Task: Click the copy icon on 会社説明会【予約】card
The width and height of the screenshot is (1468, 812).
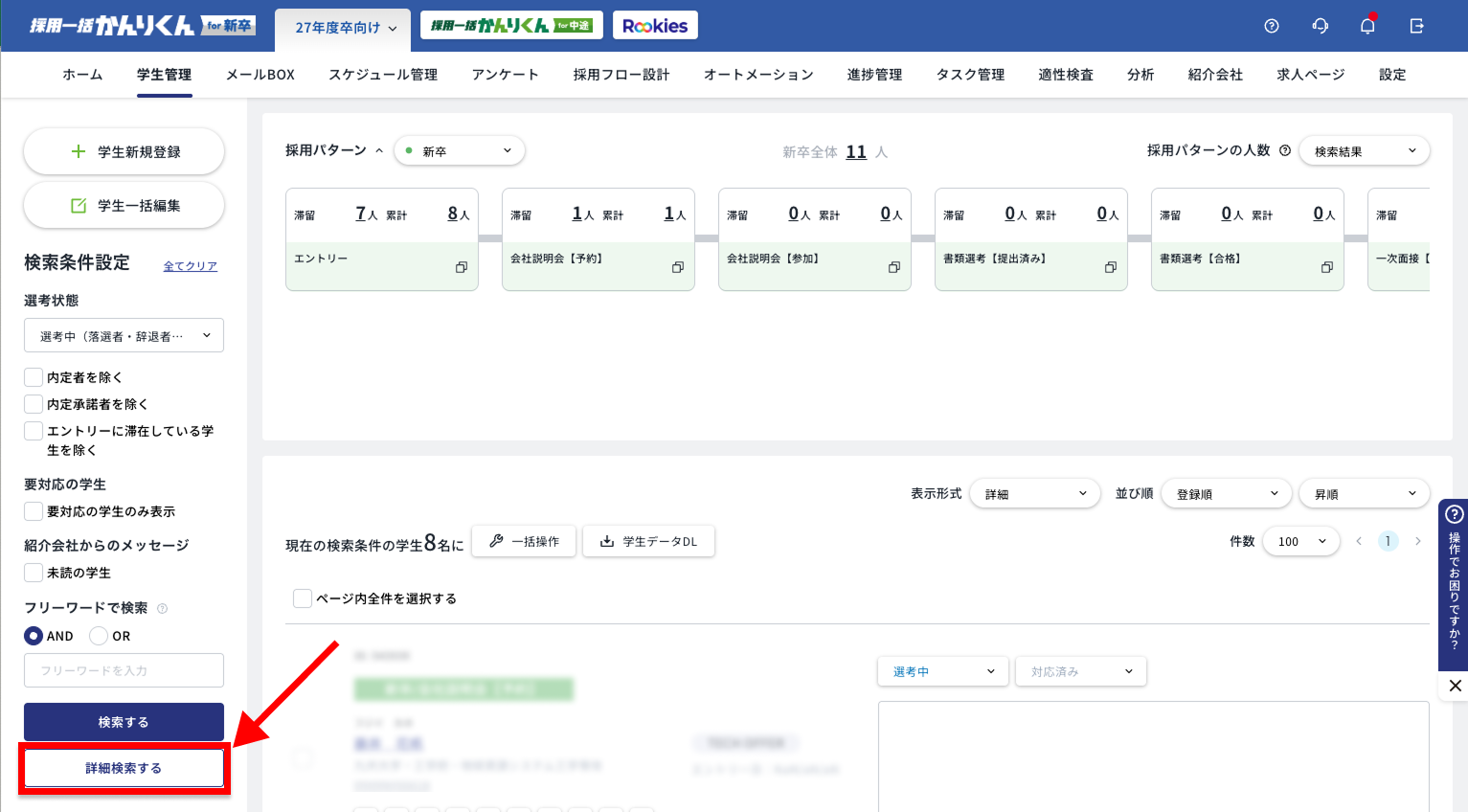Action: pyautogui.click(x=677, y=268)
